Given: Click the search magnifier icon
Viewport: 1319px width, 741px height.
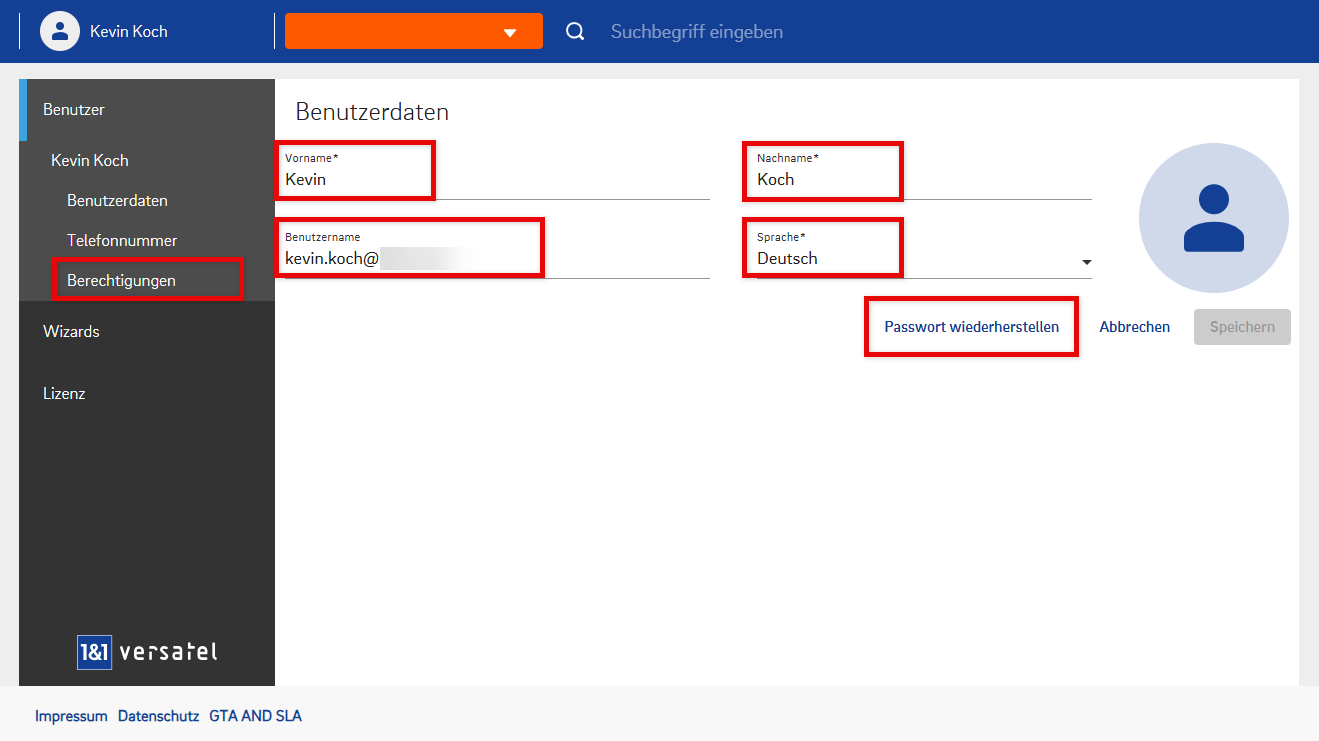Looking at the screenshot, I should [x=575, y=31].
